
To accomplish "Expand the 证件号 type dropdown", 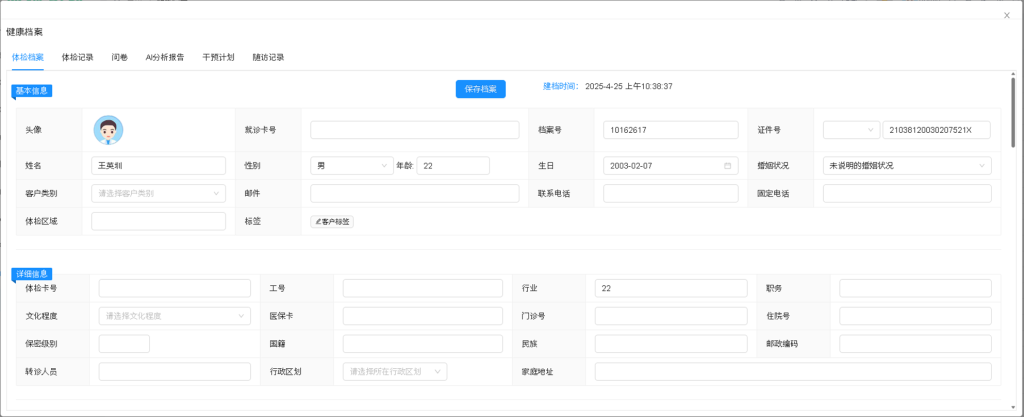I will [x=851, y=130].
